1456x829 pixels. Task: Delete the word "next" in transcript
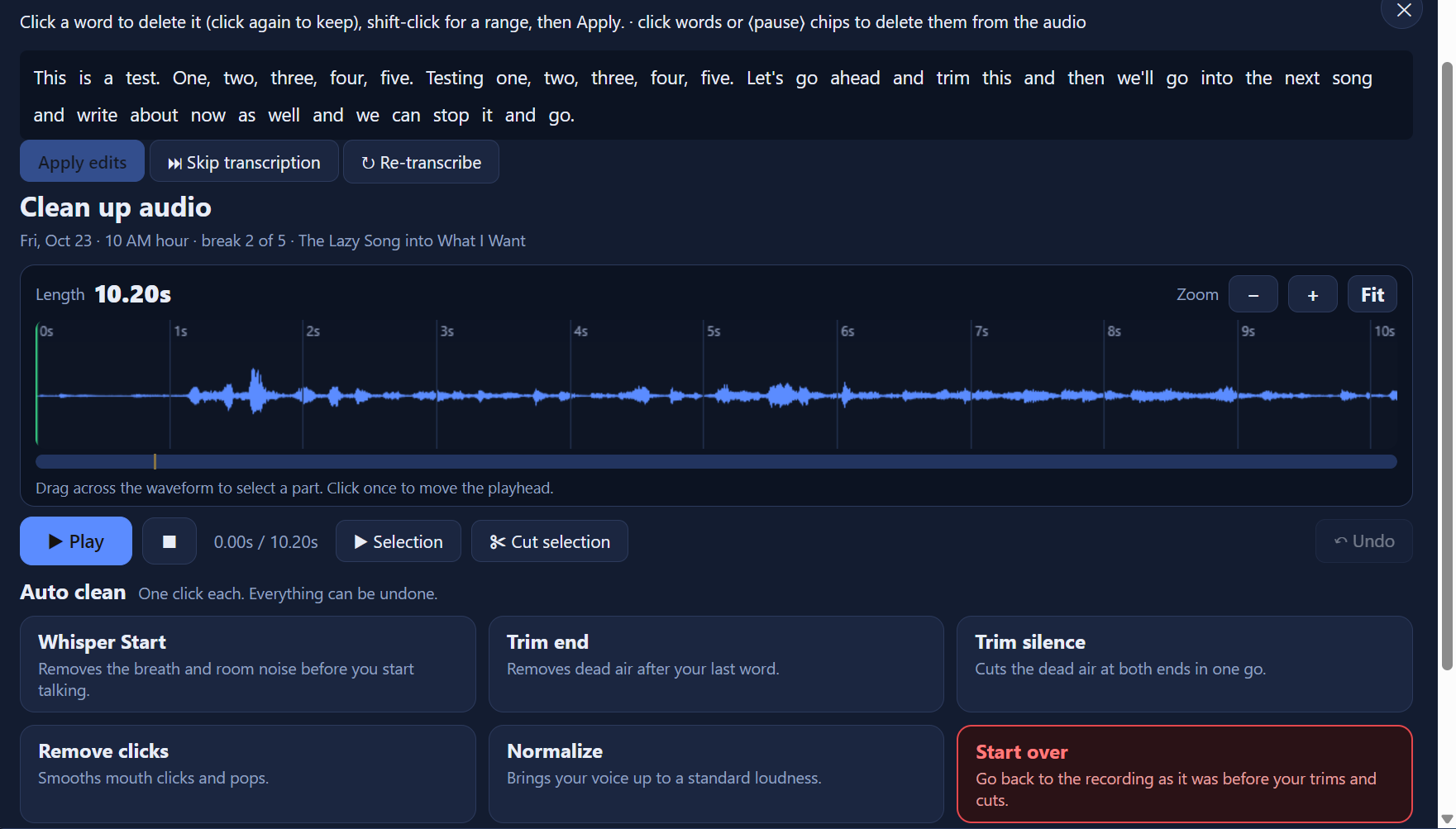click(1301, 78)
